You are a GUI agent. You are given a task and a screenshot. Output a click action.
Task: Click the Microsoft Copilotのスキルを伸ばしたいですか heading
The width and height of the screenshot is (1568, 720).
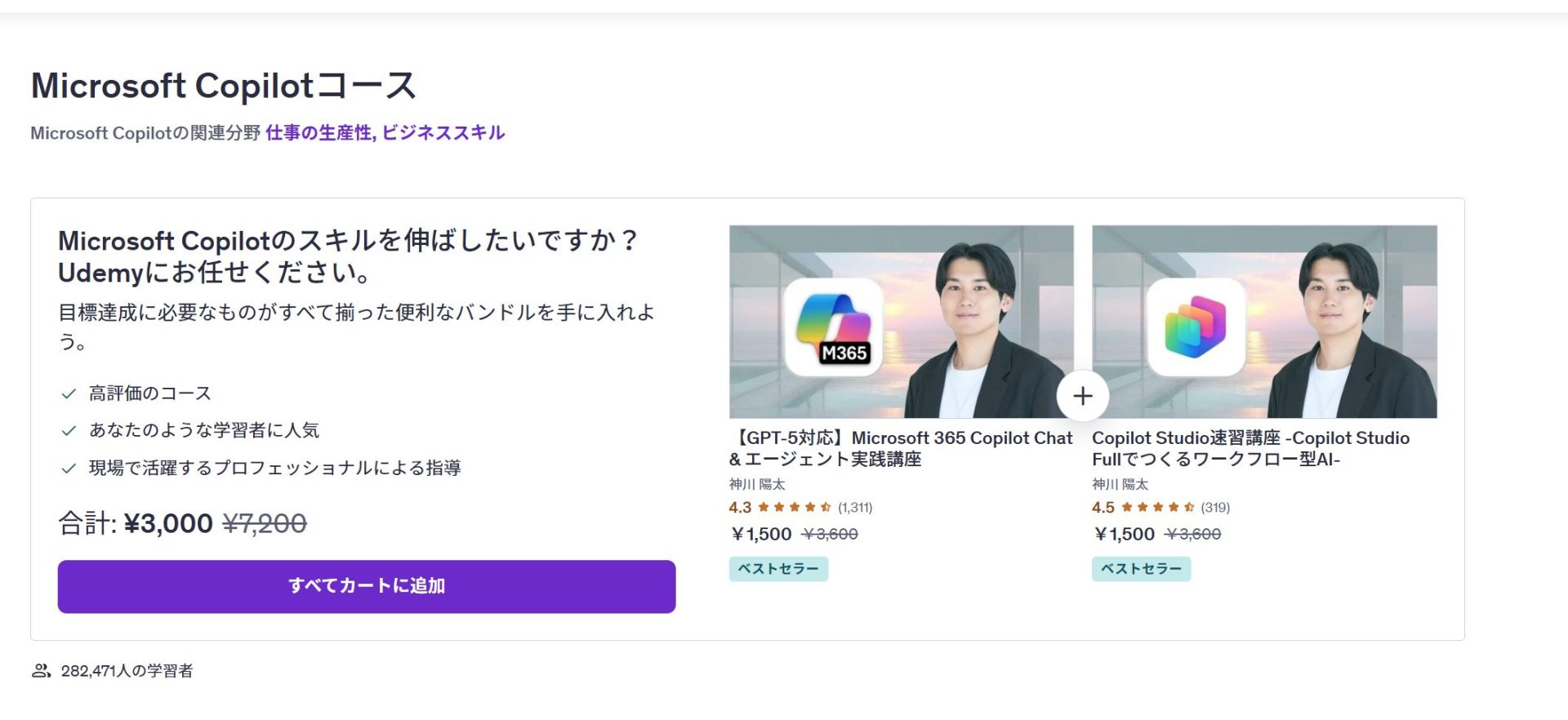349,256
